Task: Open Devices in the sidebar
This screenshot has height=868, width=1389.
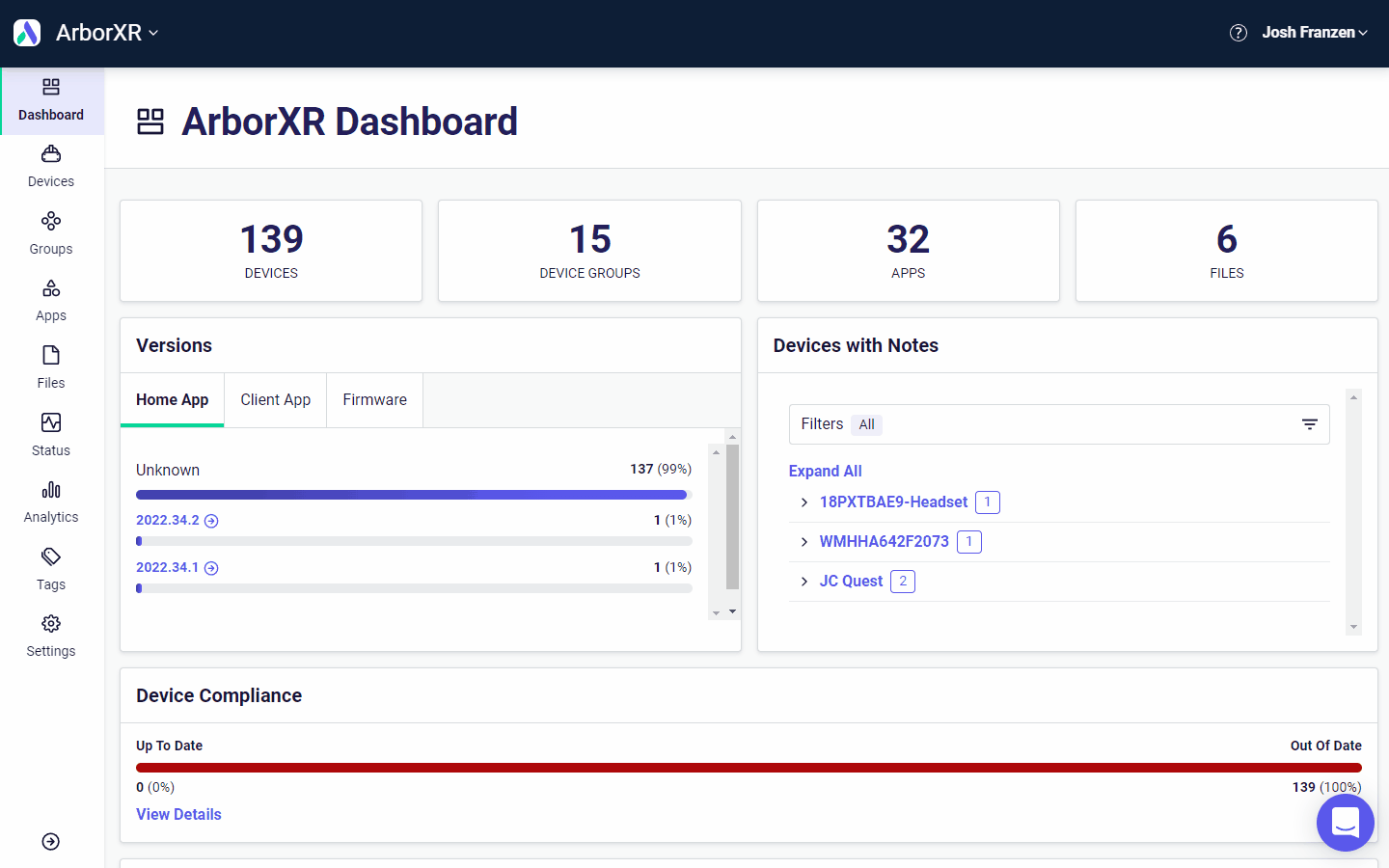Action: pos(51,168)
